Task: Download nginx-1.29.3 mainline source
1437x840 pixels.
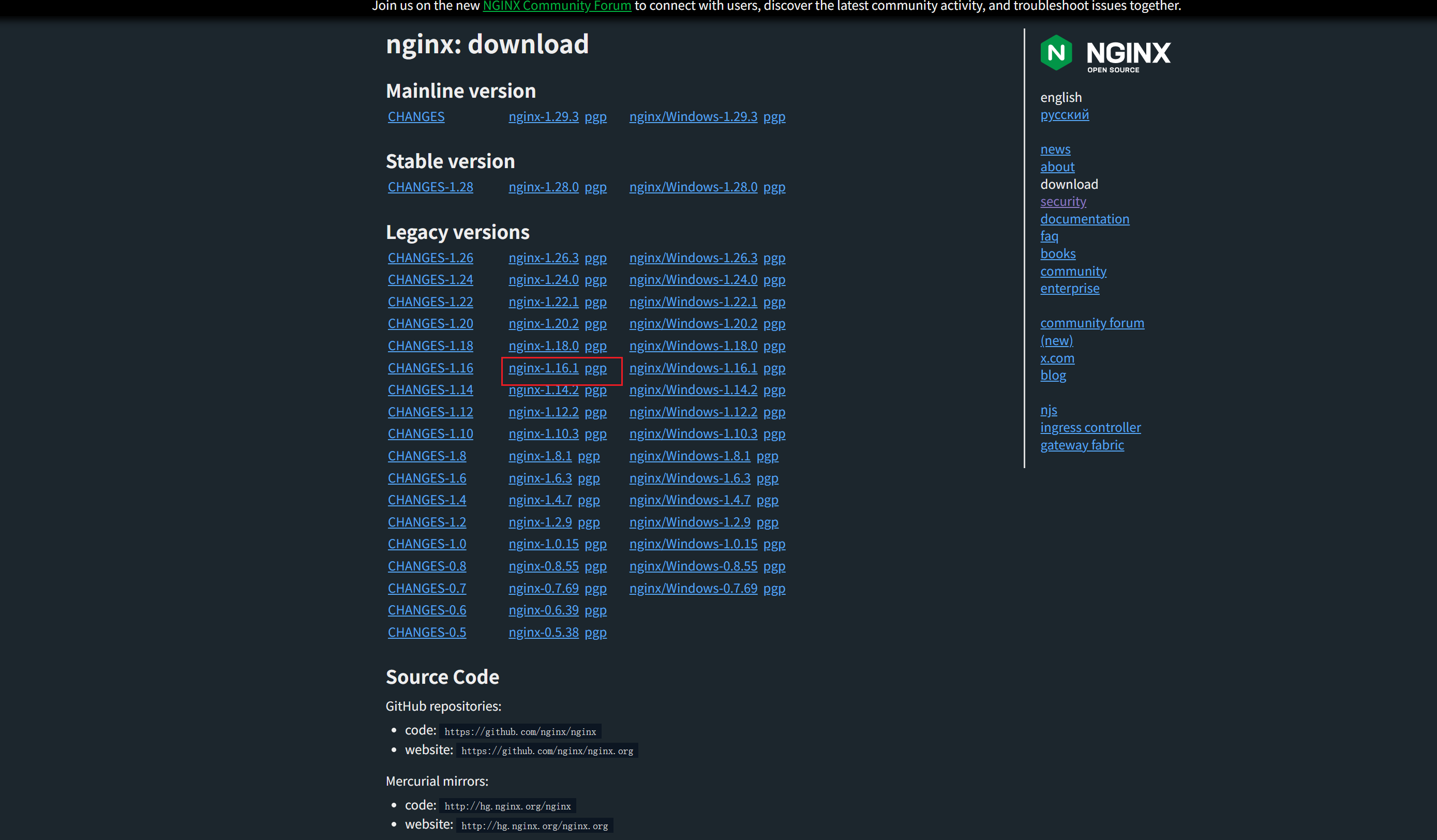Action: coord(543,117)
